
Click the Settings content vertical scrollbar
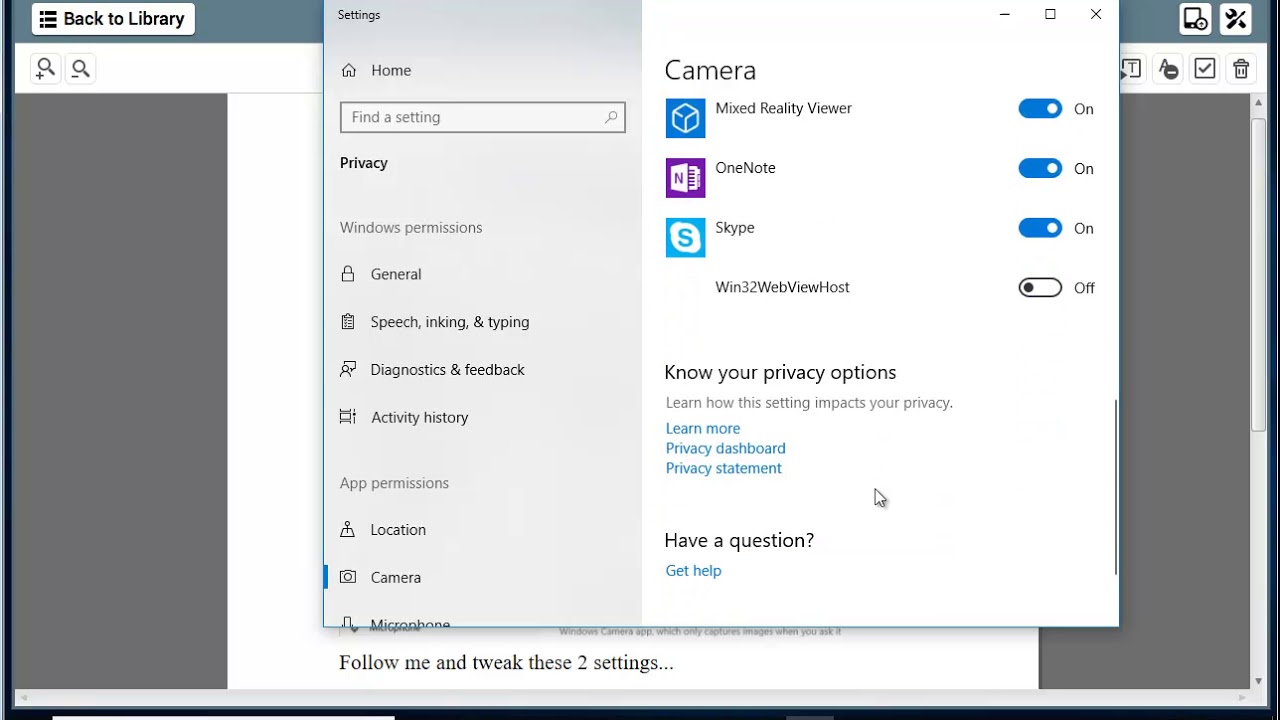point(1115,488)
